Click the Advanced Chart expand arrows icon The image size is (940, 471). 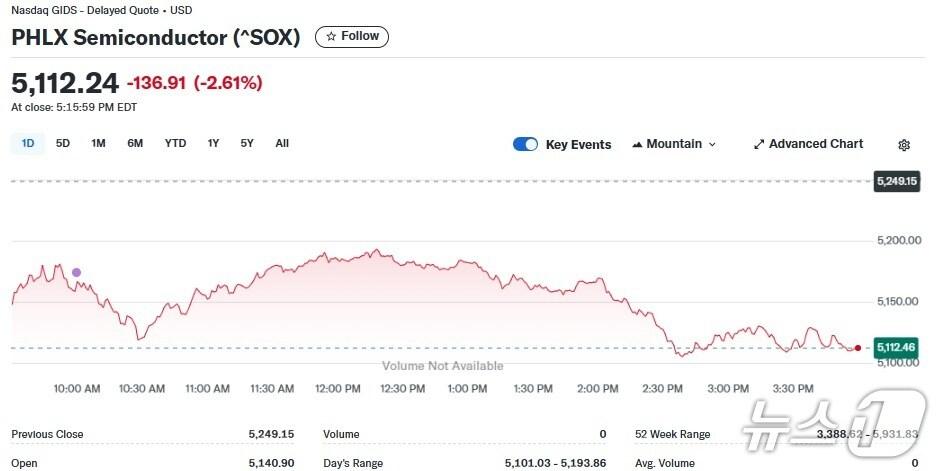pyautogui.click(x=759, y=144)
